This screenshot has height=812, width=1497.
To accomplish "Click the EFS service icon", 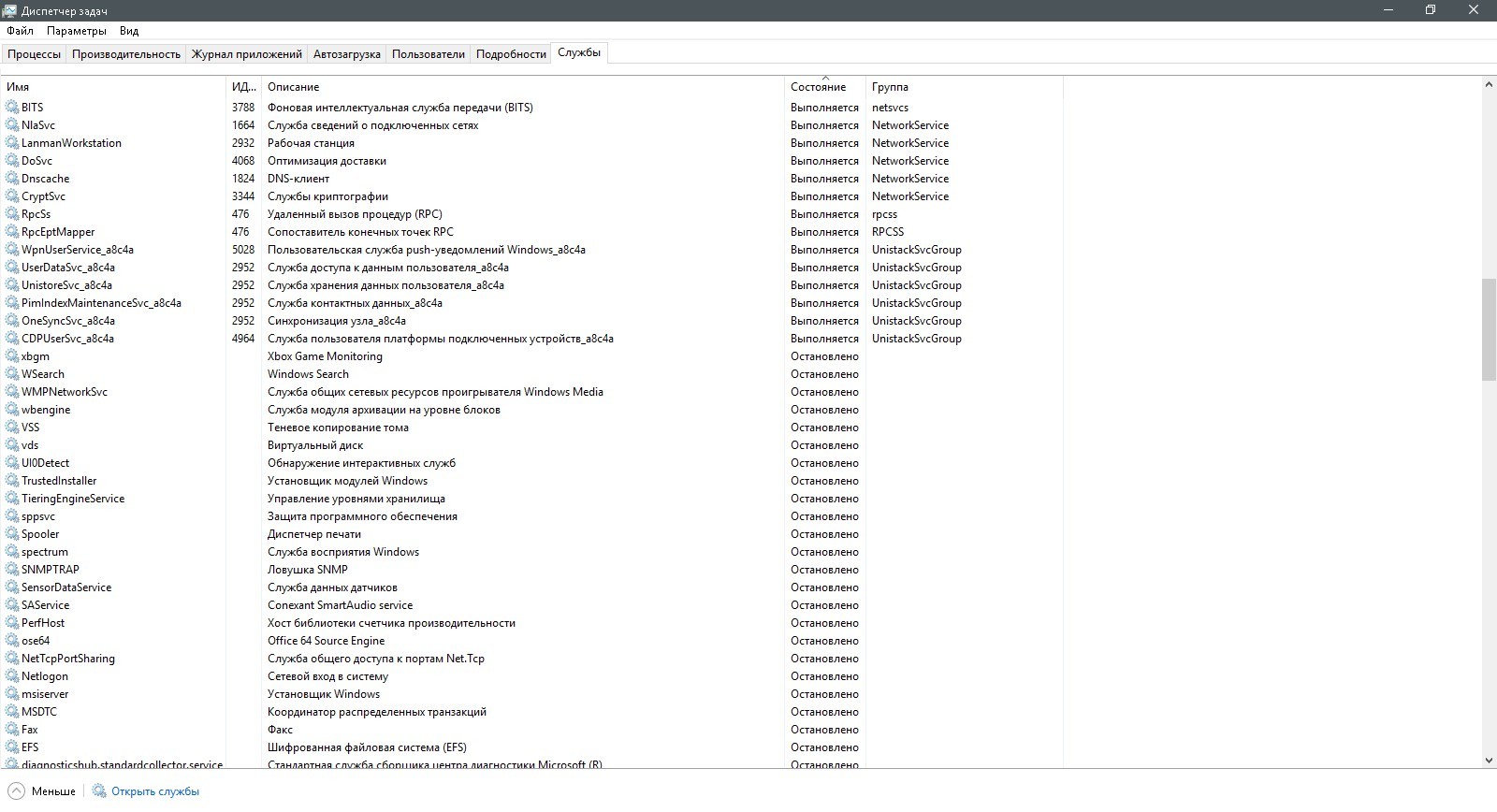I will [x=12, y=747].
